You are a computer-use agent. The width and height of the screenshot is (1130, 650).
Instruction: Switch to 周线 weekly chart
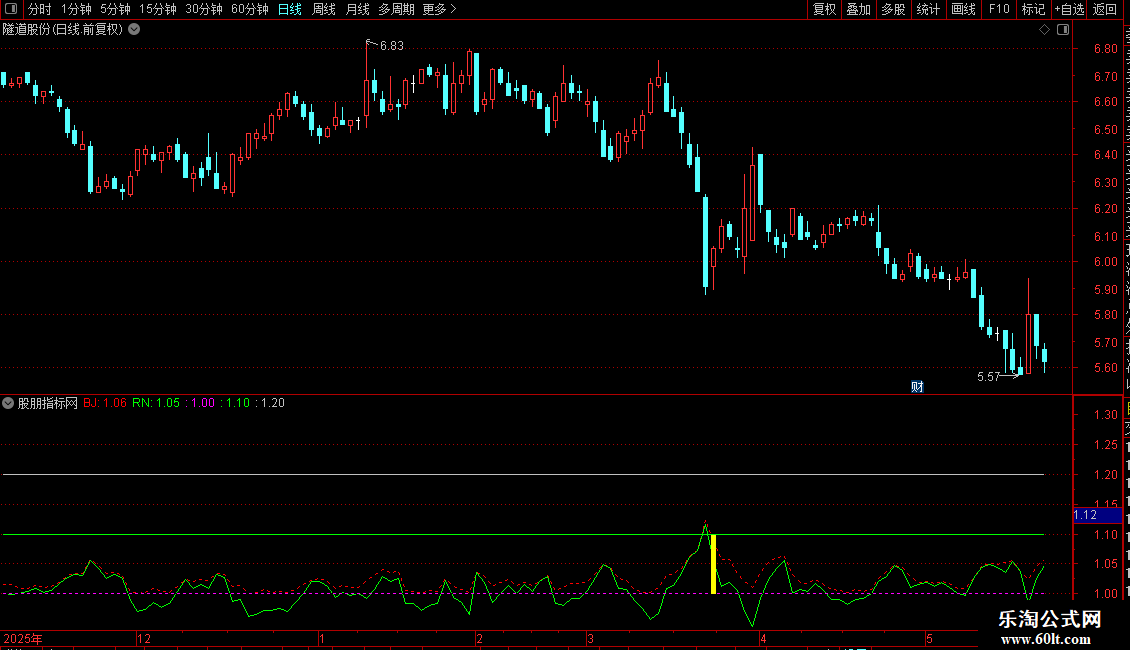[x=324, y=9]
